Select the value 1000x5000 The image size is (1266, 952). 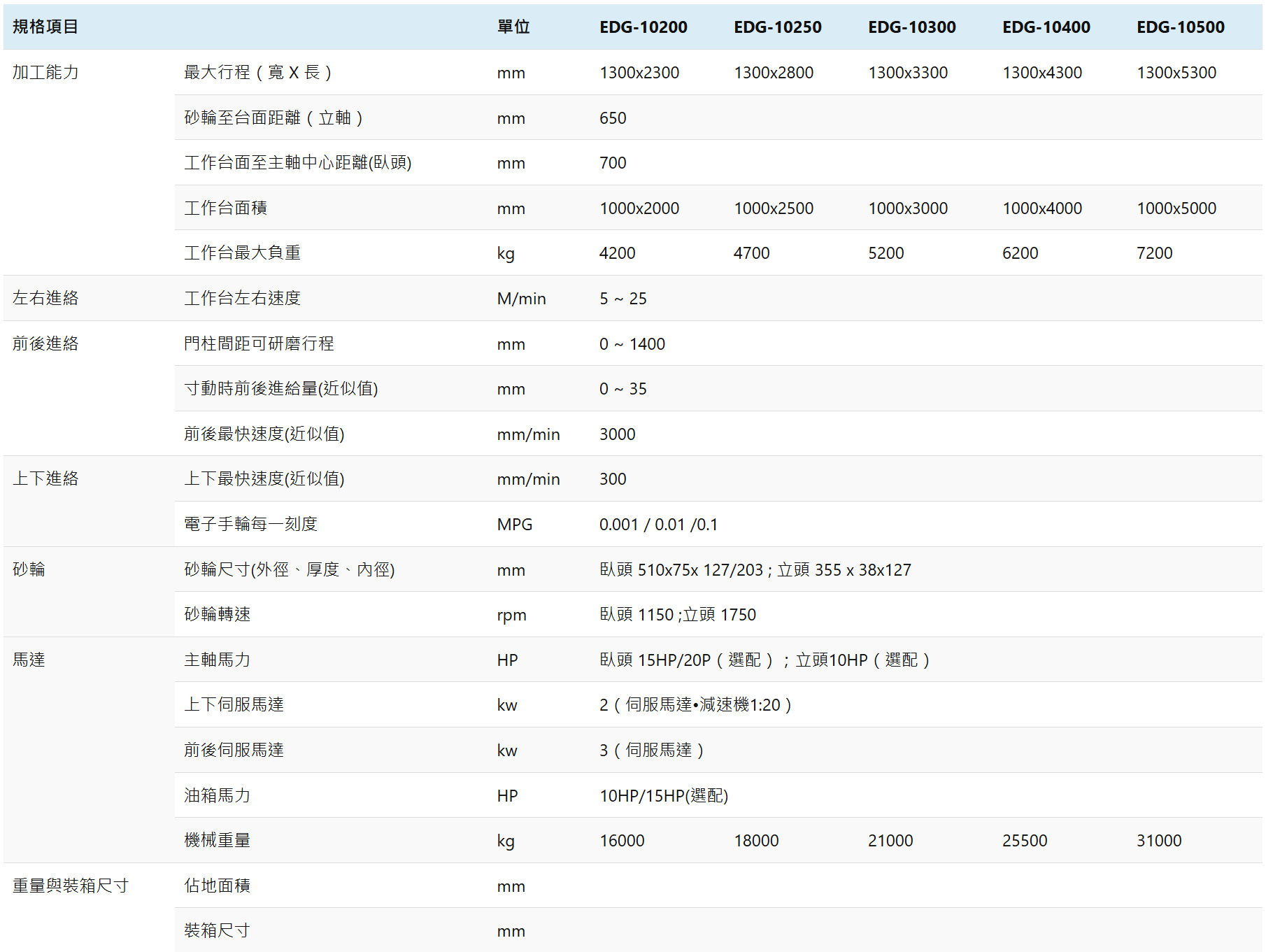(x=1176, y=208)
